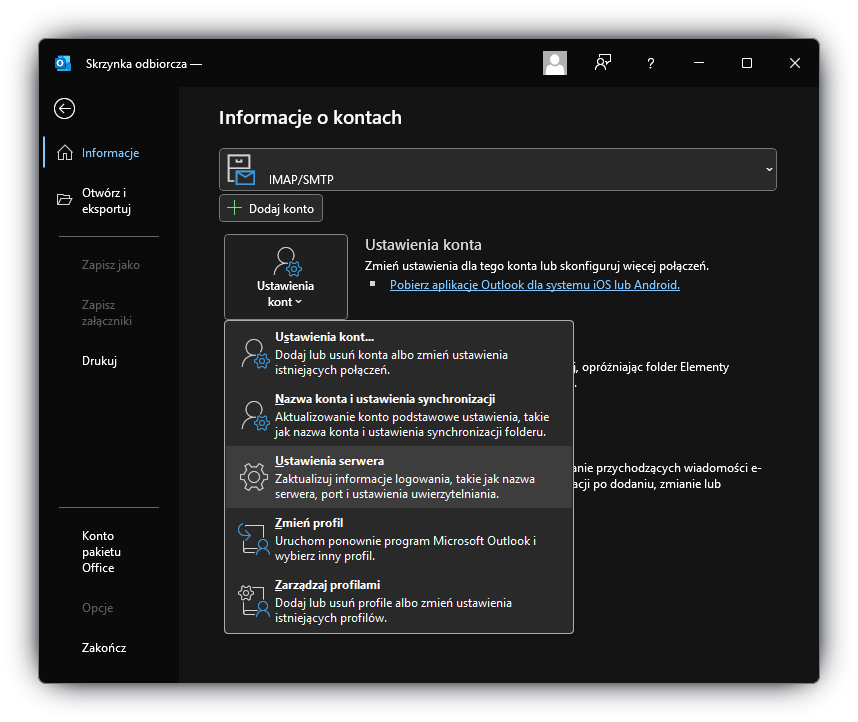The width and height of the screenshot is (858, 722).
Task: Click the back arrow above Informacje
Action: (x=64, y=108)
